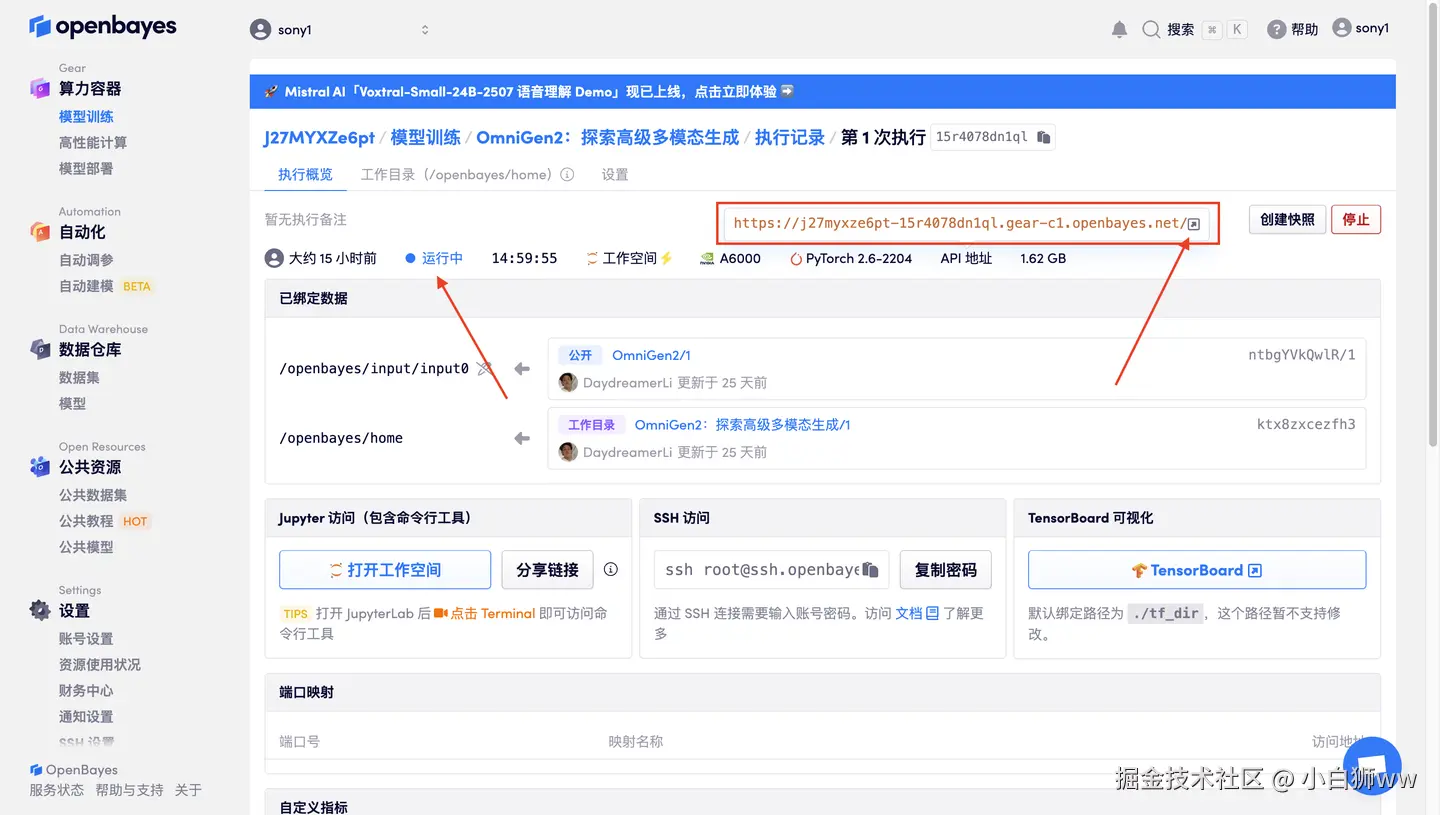
Task: Click DaydreamerLi avatar in the OmniGen2/1 row
Action: pos(568,382)
